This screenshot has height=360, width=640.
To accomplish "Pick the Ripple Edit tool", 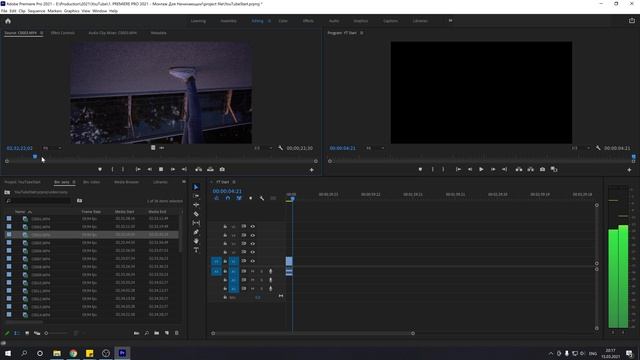I will (196, 205).
